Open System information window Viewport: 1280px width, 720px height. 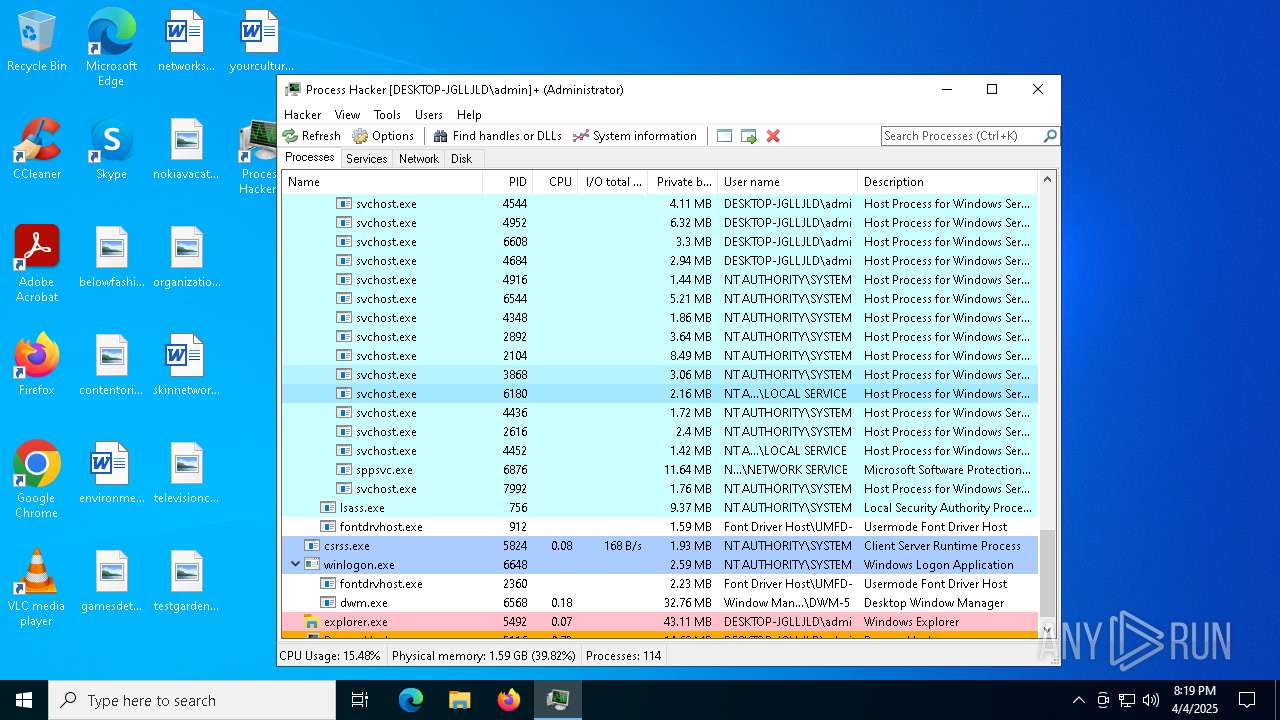pyautogui.click(x=635, y=136)
